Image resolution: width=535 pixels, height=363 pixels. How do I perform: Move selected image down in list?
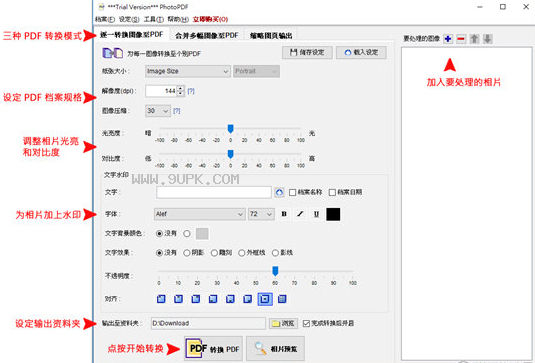[488, 39]
